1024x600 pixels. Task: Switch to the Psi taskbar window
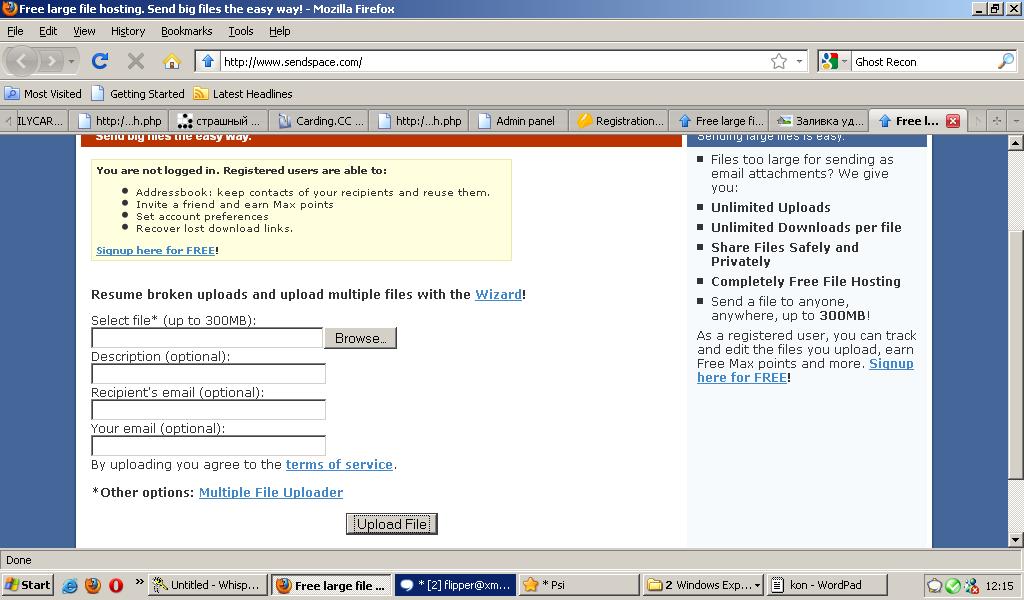click(579, 585)
